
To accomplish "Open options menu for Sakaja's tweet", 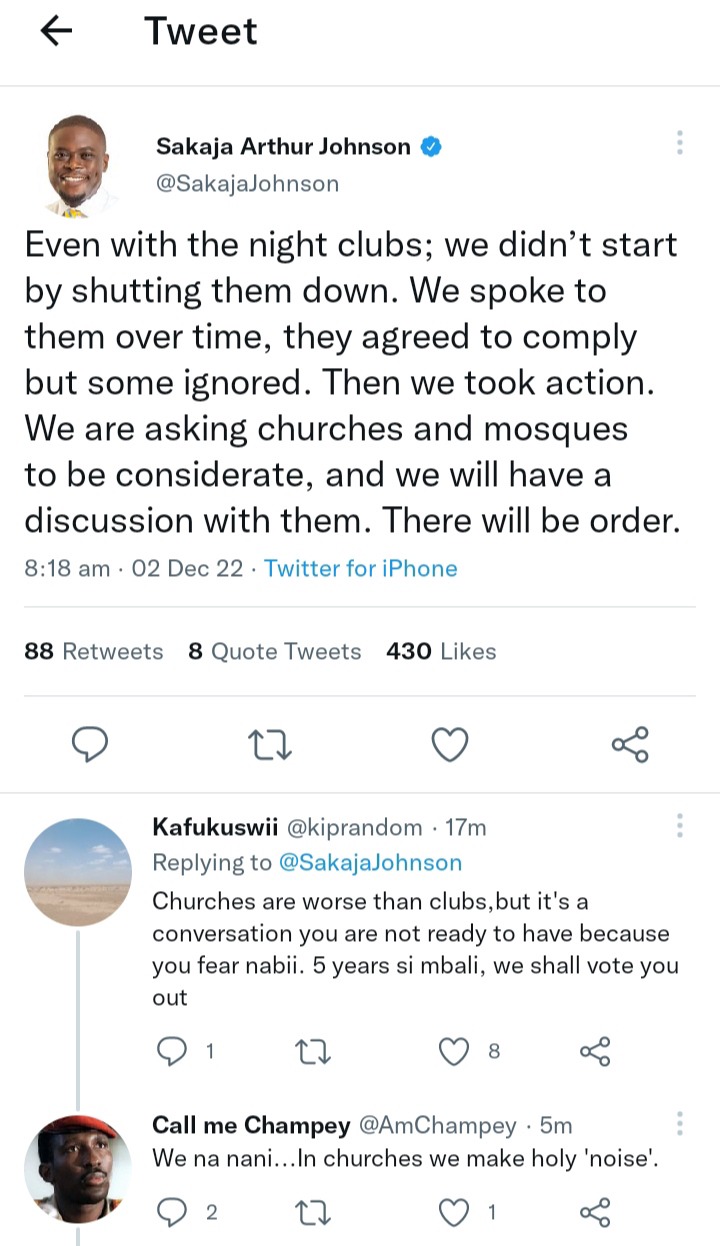I will 680,143.
